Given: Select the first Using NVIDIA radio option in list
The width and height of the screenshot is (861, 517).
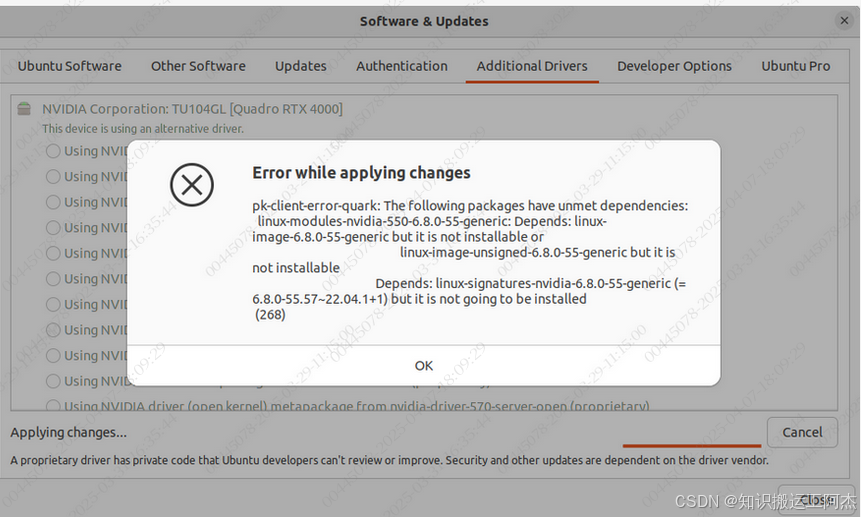Looking at the screenshot, I should [53, 151].
